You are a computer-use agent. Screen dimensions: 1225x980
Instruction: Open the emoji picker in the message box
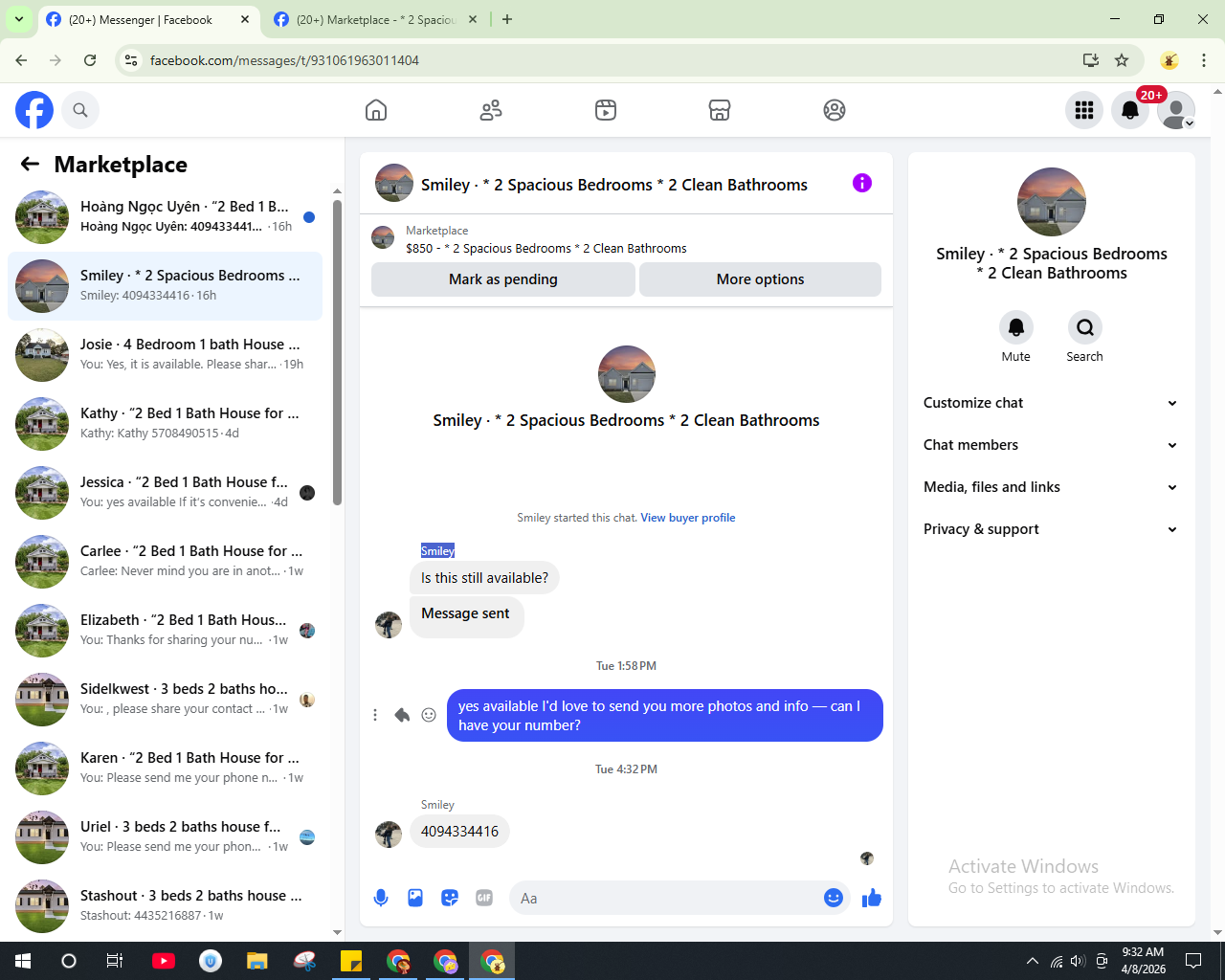pos(834,898)
